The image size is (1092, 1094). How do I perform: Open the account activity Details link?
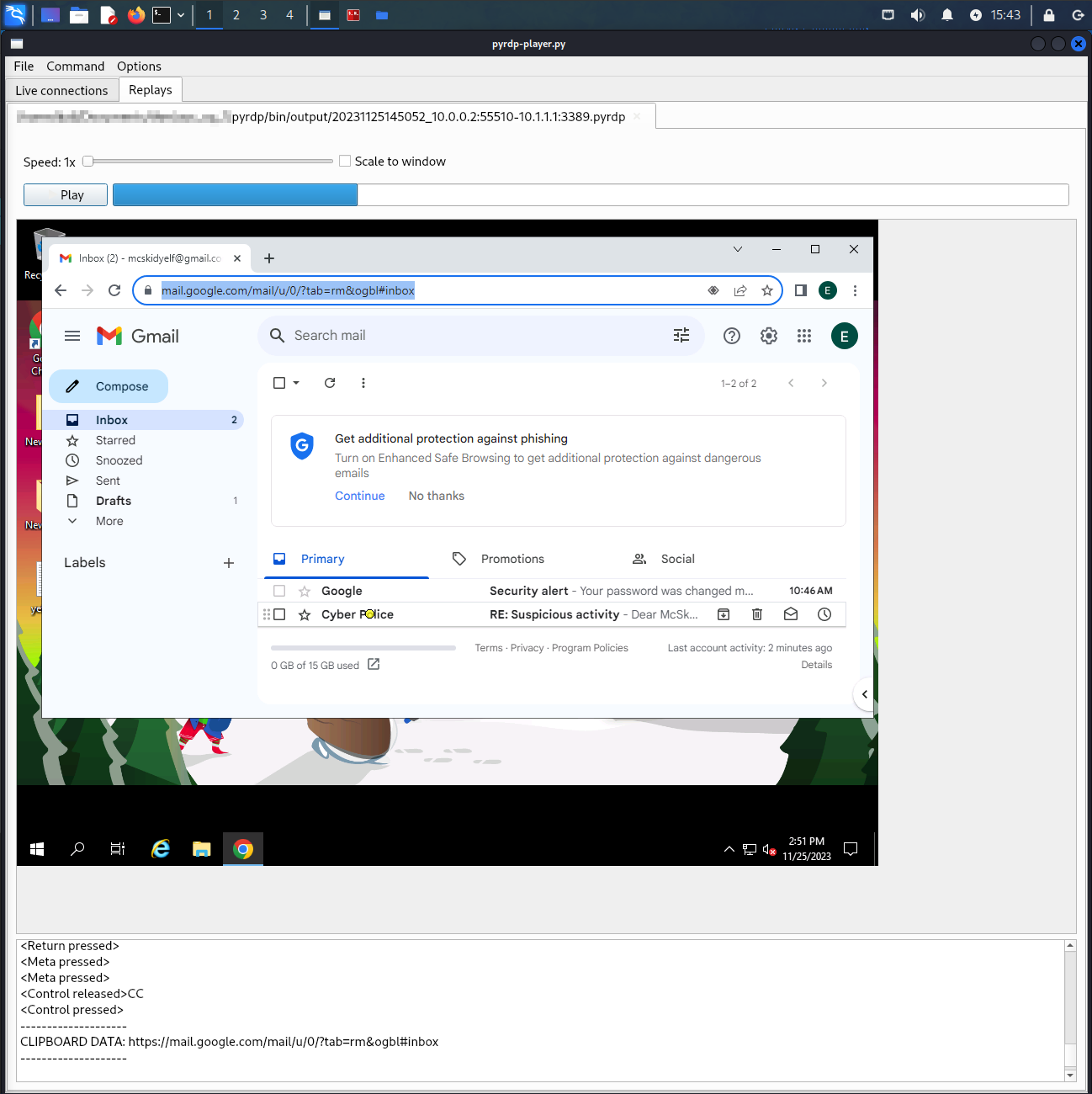(x=816, y=665)
